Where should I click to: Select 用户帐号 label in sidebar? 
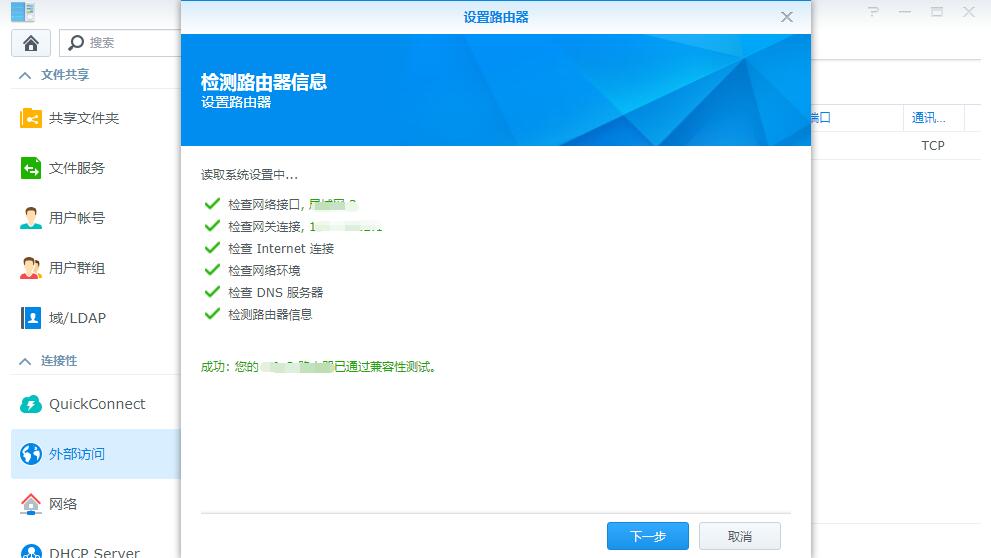pyautogui.click(x=77, y=218)
